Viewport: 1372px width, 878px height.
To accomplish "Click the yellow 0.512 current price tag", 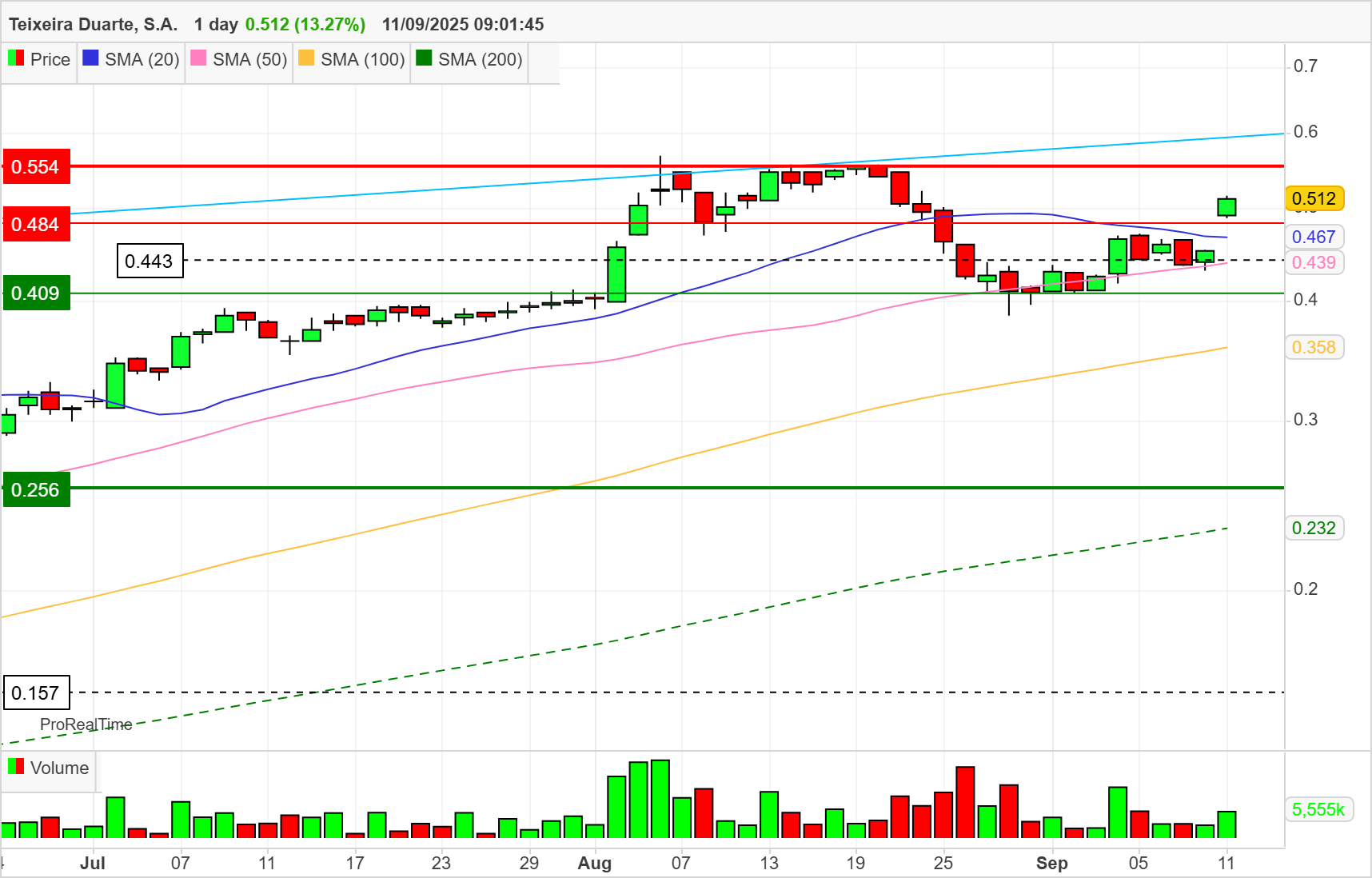I will point(1314,198).
